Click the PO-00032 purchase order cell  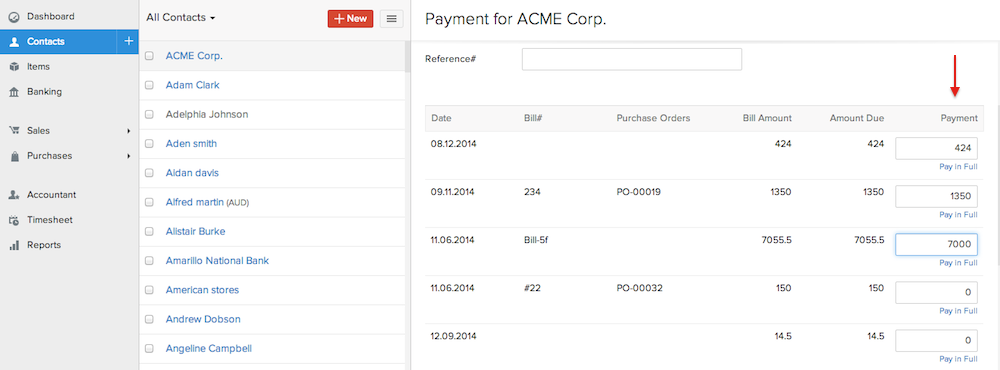(640, 288)
